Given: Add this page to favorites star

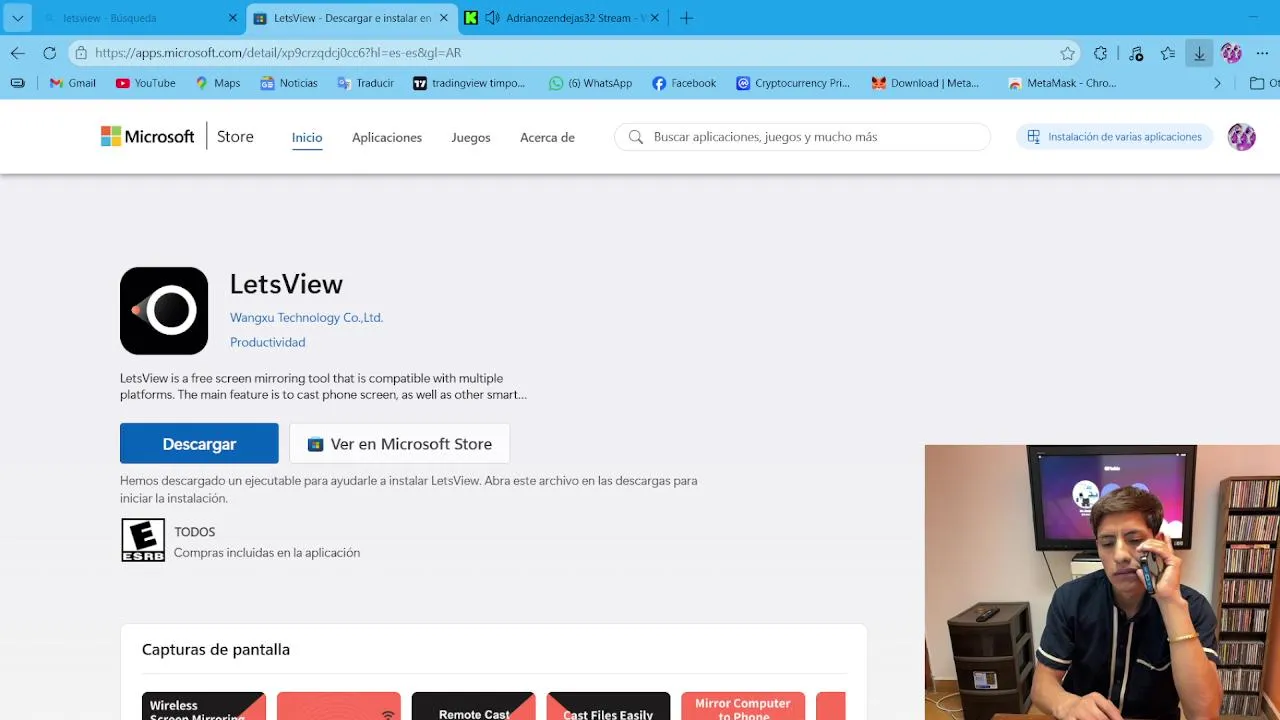Looking at the screenshot, I should (x=1067, y=53).
